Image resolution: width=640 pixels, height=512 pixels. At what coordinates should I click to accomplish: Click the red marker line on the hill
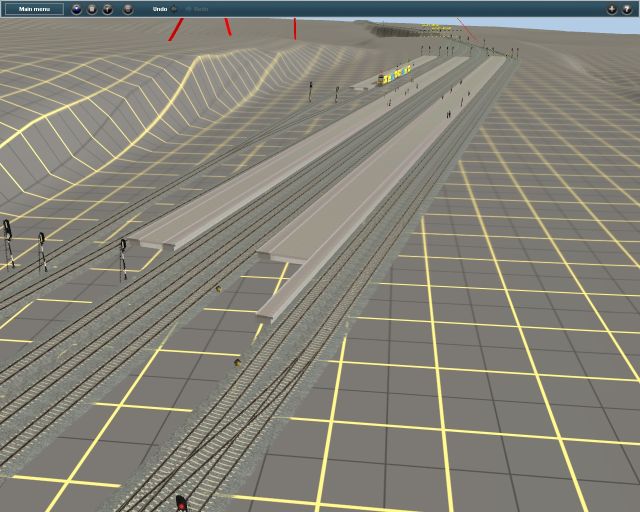[176, 29]
